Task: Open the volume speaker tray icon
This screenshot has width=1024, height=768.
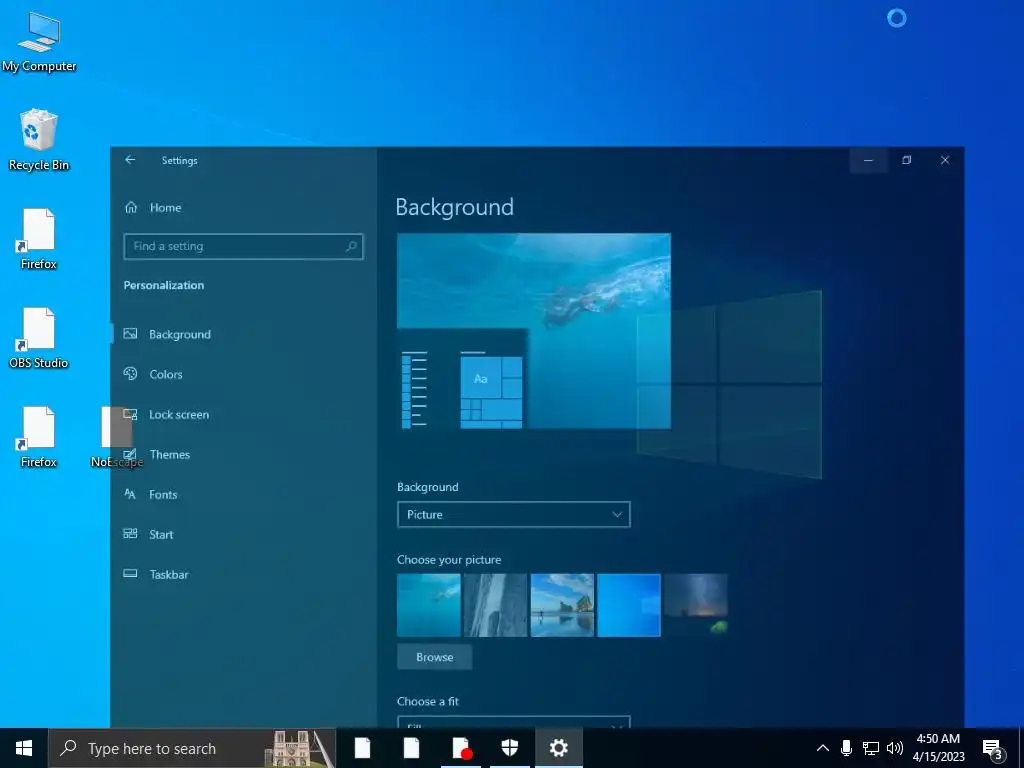Action: [x=895, y=748]
